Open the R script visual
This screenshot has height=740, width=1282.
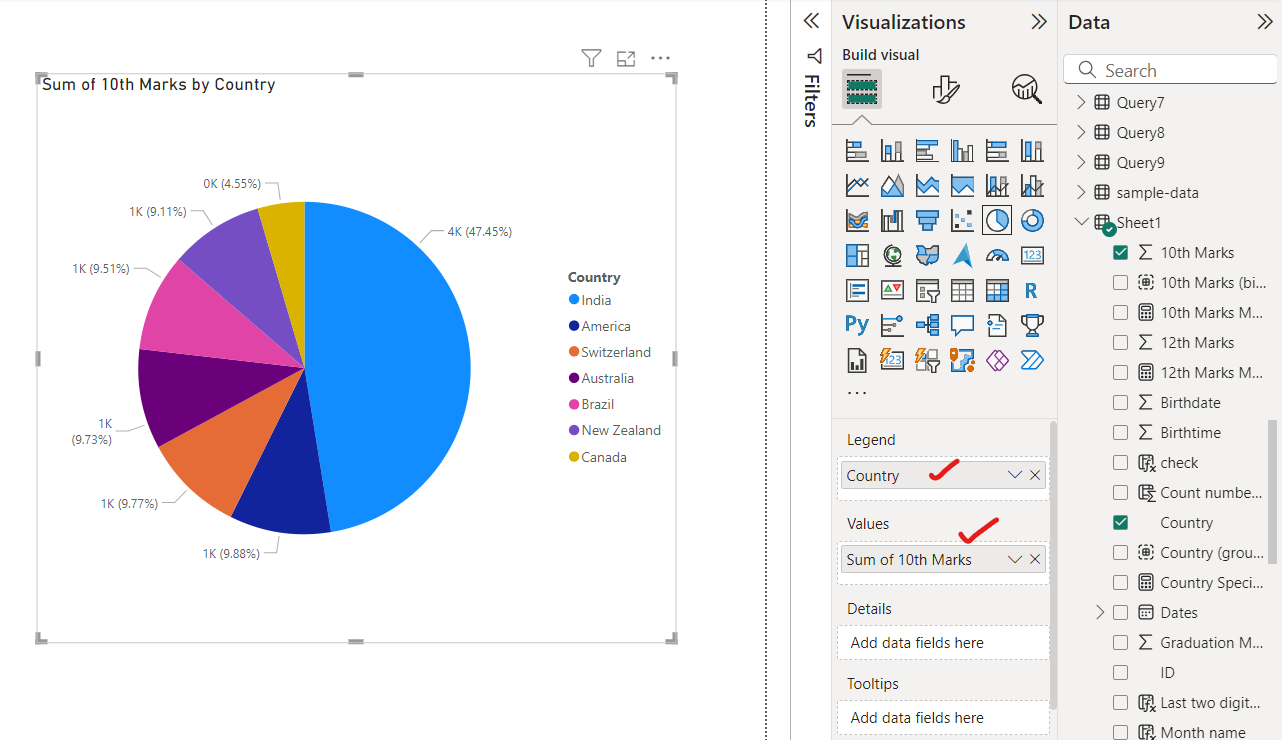[1031, 290]
